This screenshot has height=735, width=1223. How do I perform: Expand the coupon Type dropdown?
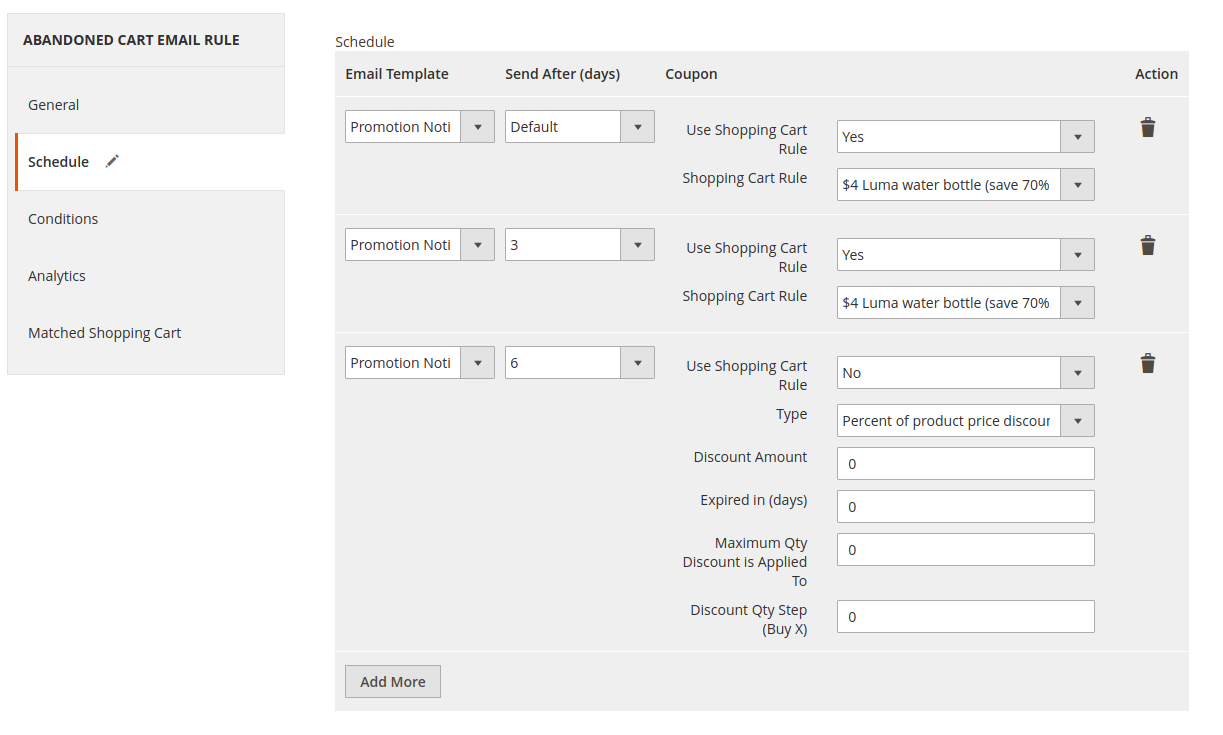[x=965, y=421]
